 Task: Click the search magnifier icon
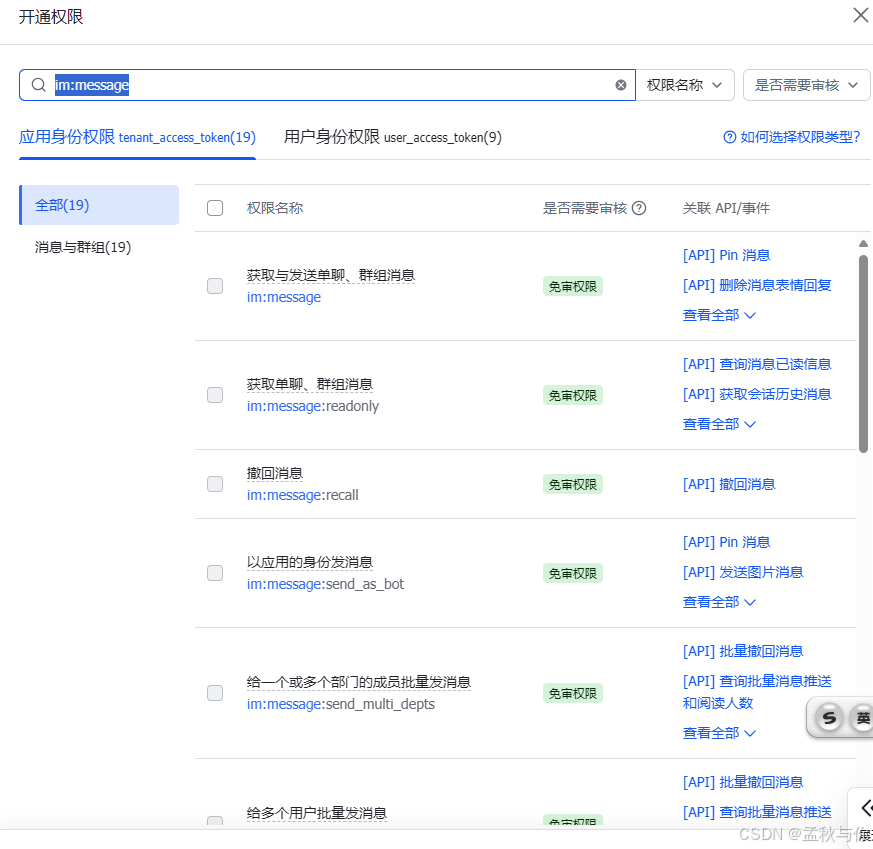[38, 85]
